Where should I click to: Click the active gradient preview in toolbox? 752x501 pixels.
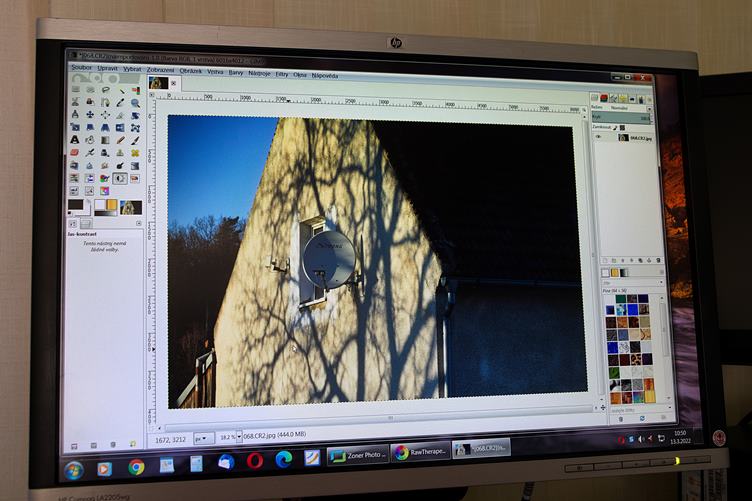[106, 213]
